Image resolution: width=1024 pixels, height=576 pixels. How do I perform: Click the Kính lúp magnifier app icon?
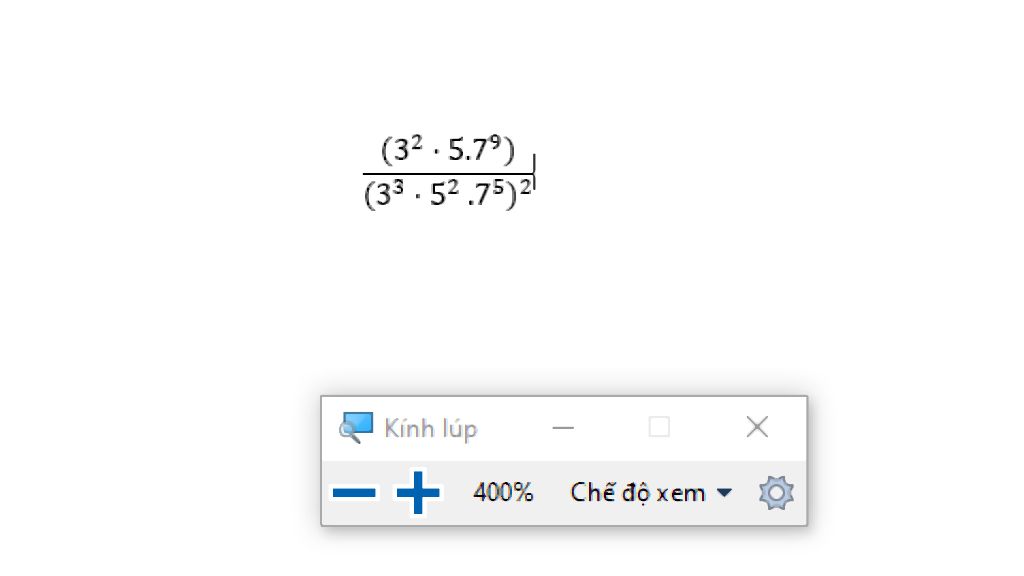pos(356,428)
